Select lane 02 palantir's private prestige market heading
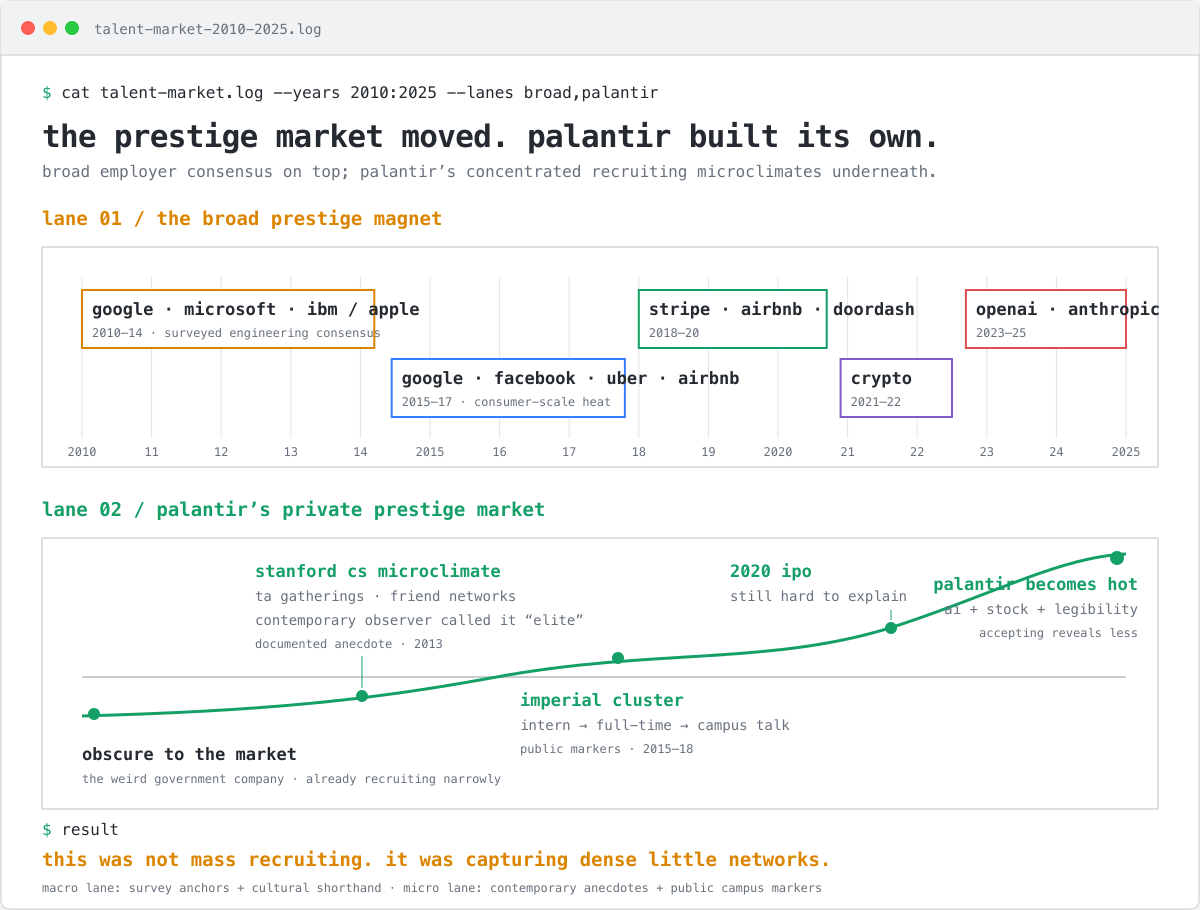 [x=293, y=509]
